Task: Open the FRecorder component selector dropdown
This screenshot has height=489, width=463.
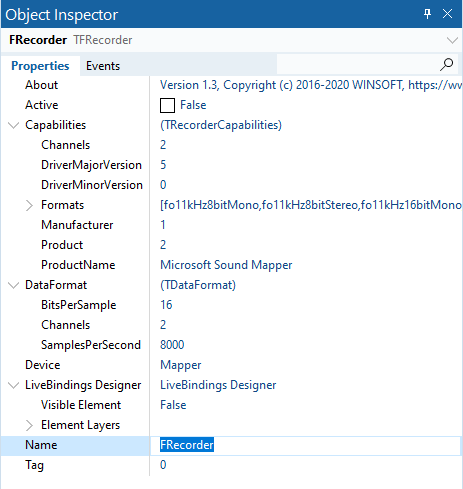Action: click(452, 40)
